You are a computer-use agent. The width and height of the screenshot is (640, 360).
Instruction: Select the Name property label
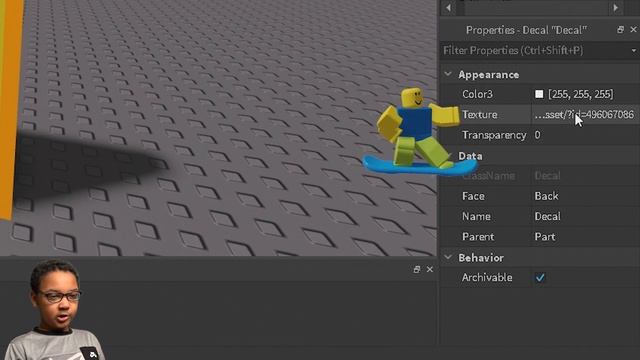click(476, 216)
